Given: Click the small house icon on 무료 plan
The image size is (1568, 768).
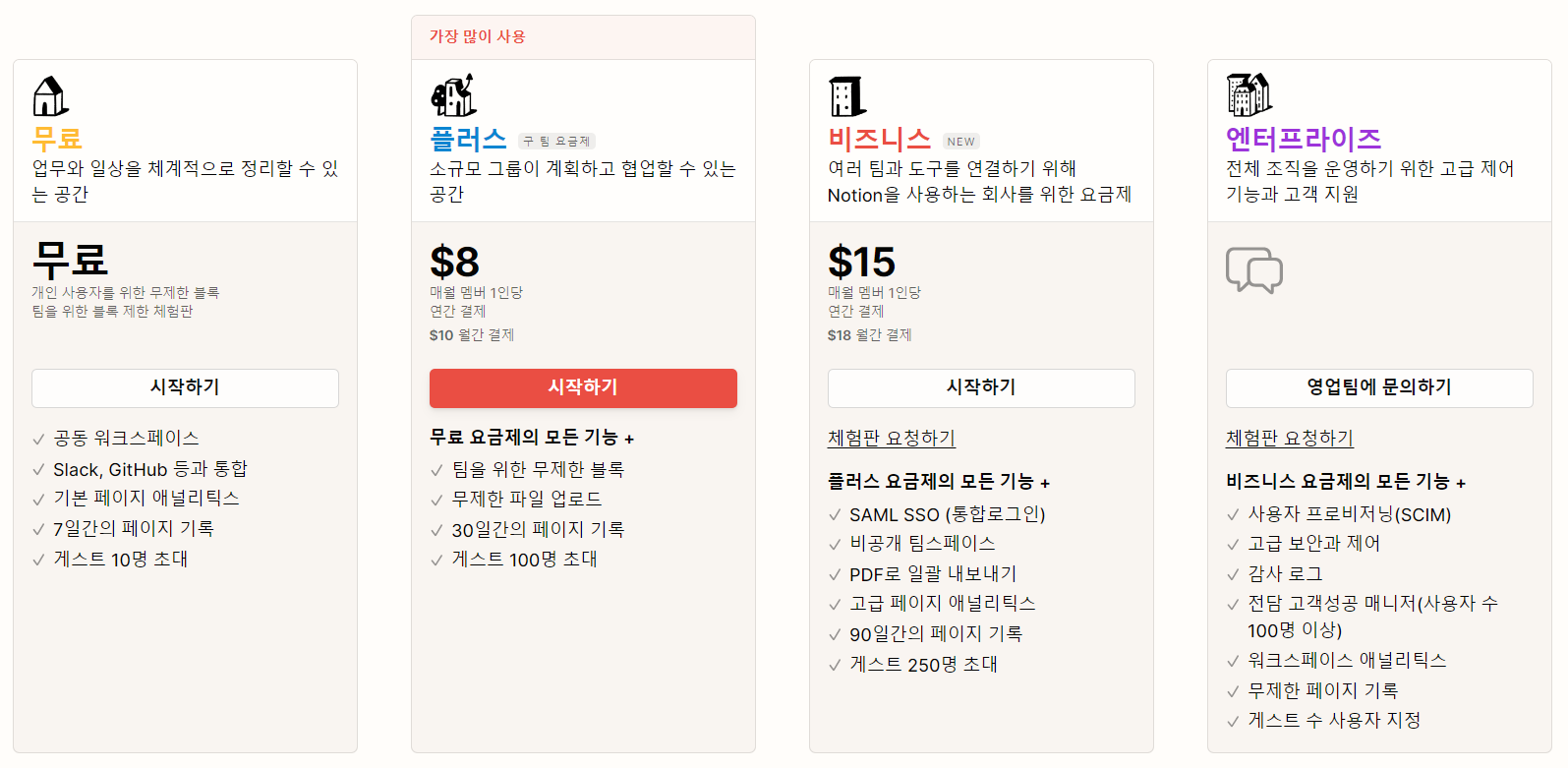Looking at the screenshot, I should coord(50,96).
